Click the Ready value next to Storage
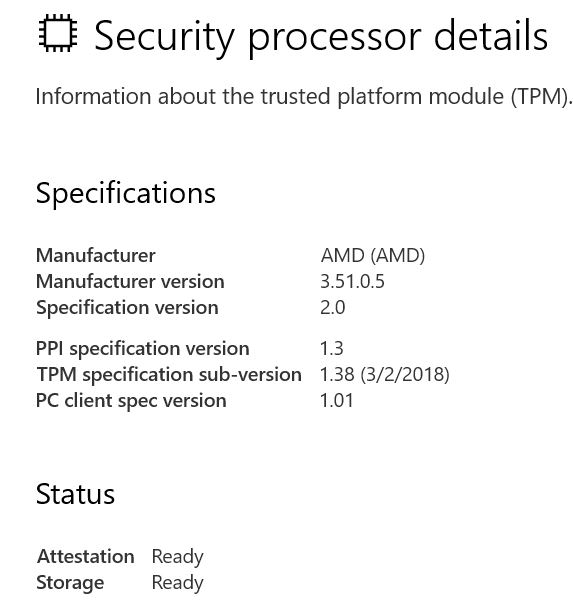This screenshot has width=573, height=610. [177, 583]
